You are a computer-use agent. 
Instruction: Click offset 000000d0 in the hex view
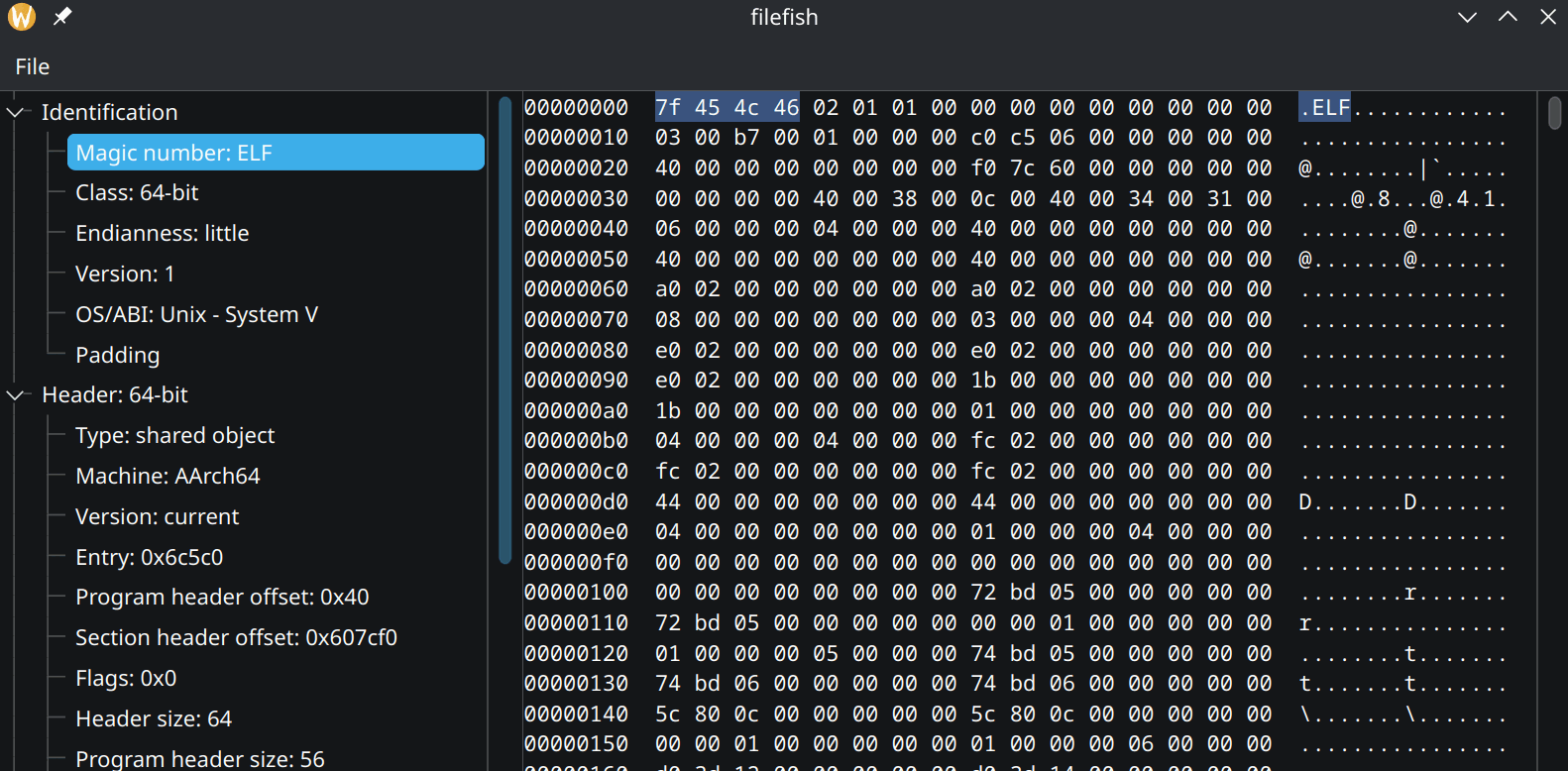point(576,501)
